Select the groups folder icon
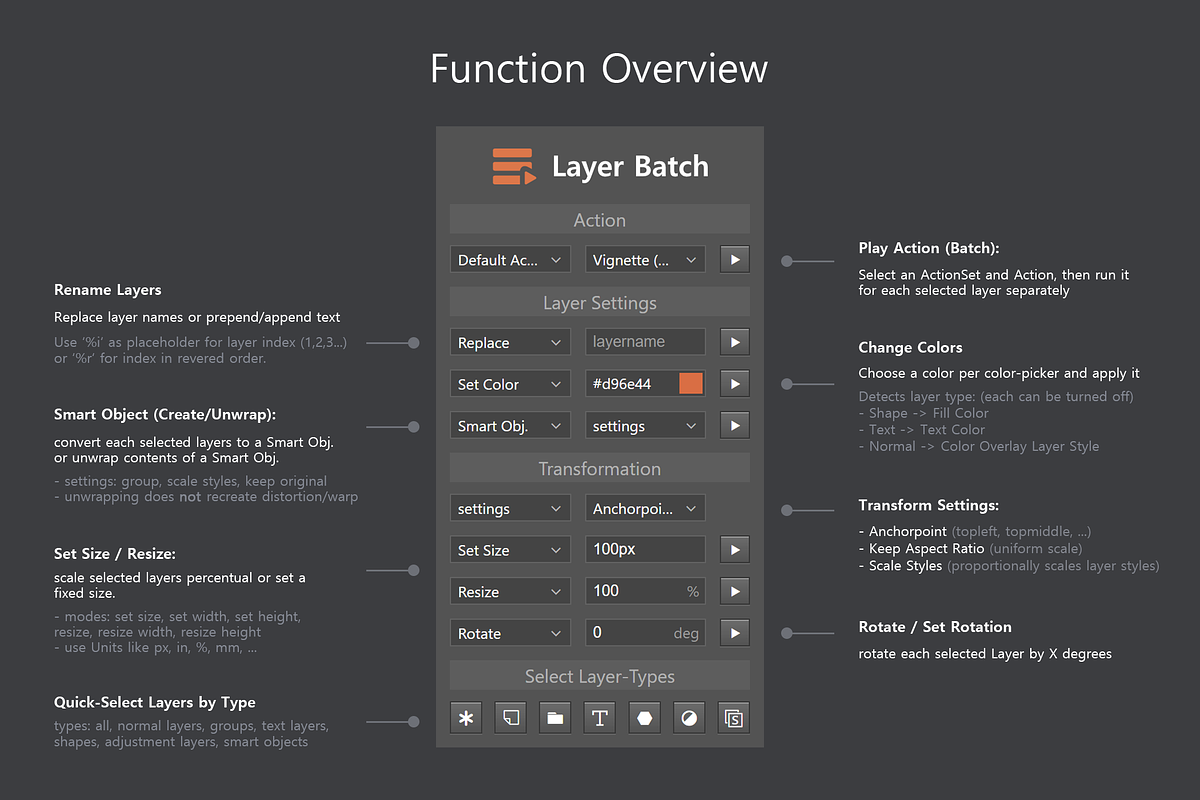The width and height of the screenshot is (1200, 800). click(x=555, y=717)
